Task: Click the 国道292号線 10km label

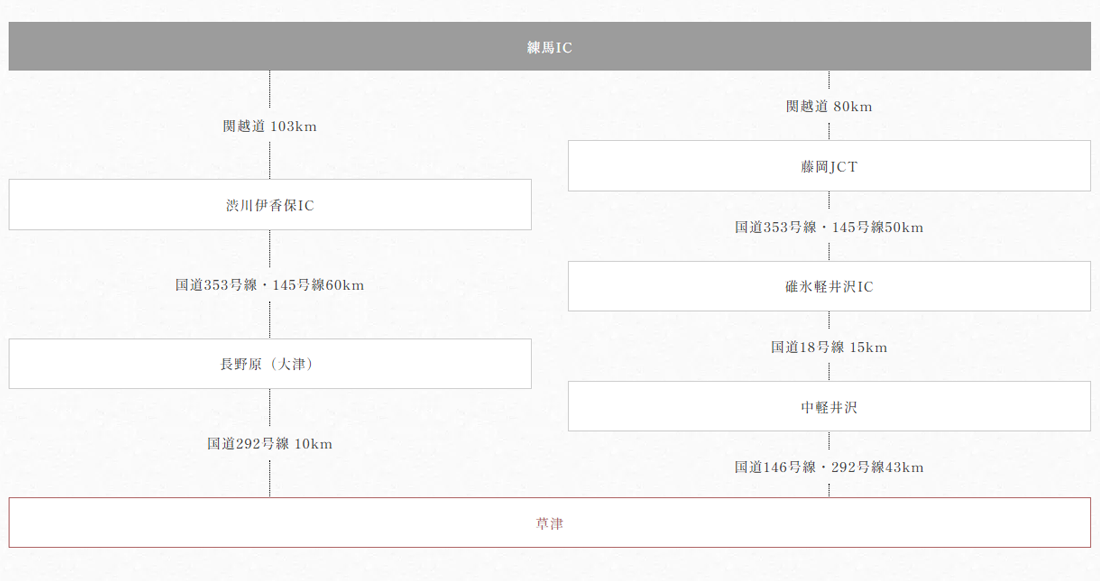Action: click(270, 443)
